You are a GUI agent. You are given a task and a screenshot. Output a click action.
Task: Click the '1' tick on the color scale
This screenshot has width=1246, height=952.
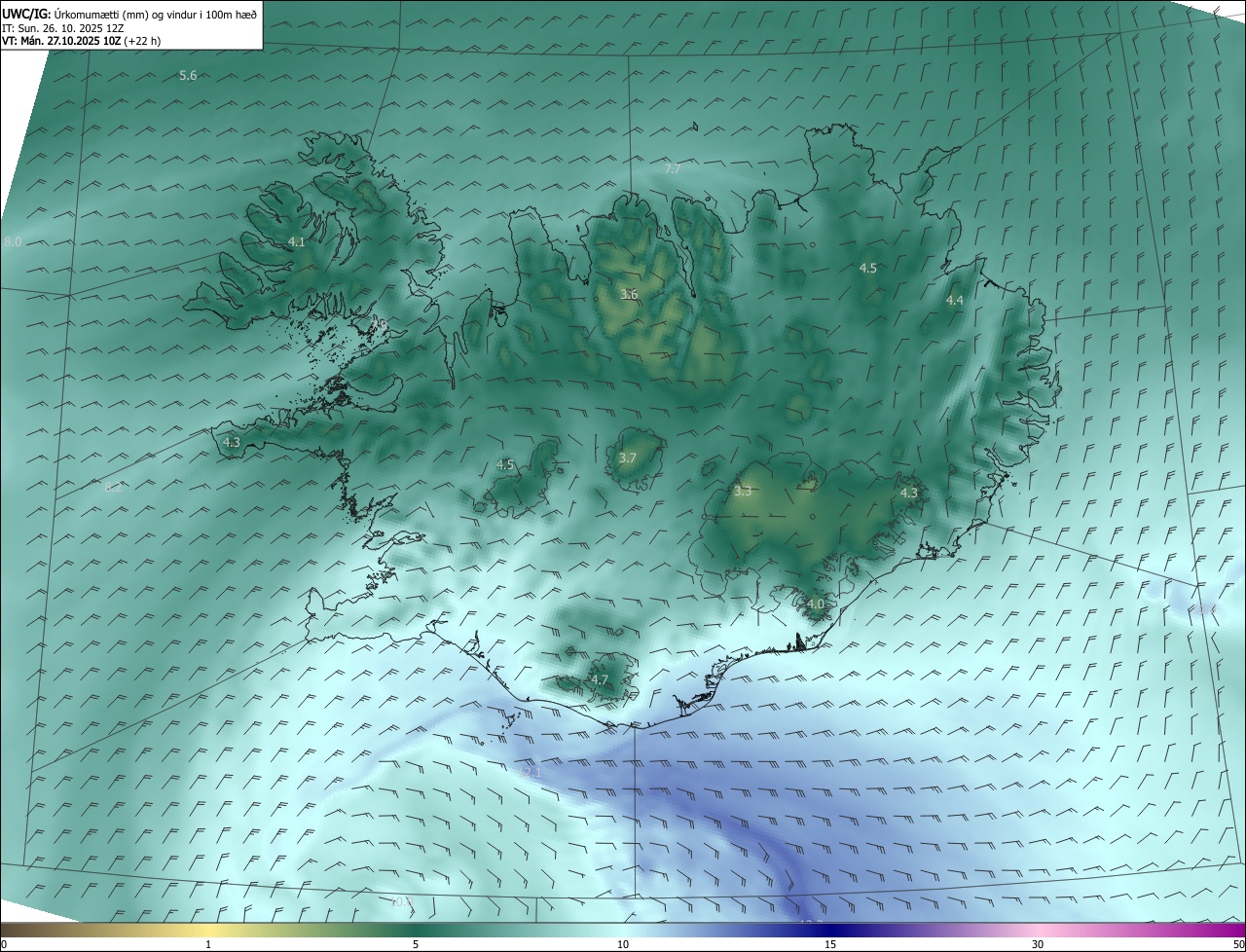tap(208, 944)
